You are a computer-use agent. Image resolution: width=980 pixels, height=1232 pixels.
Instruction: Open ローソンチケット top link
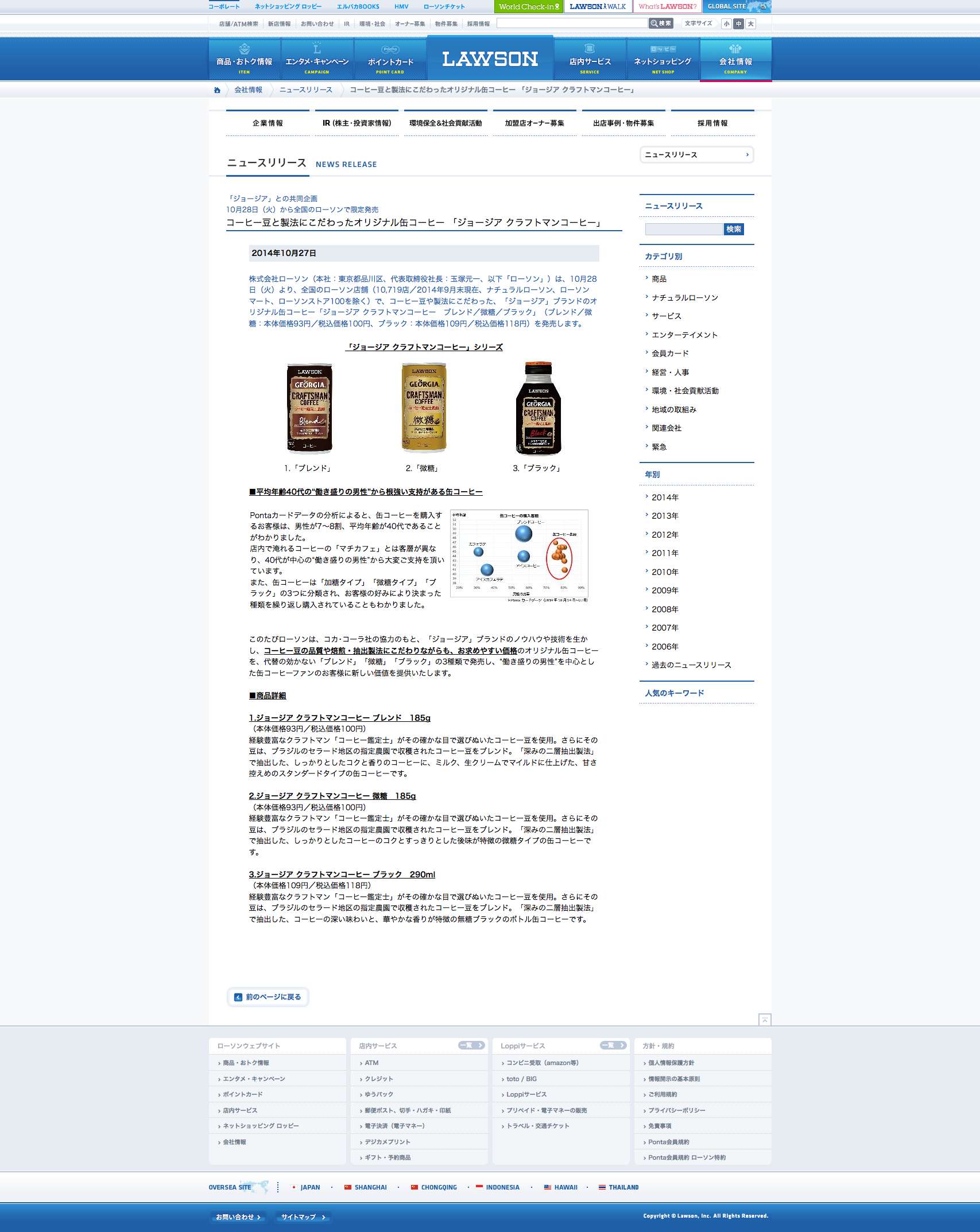click(x=444, y=6)
